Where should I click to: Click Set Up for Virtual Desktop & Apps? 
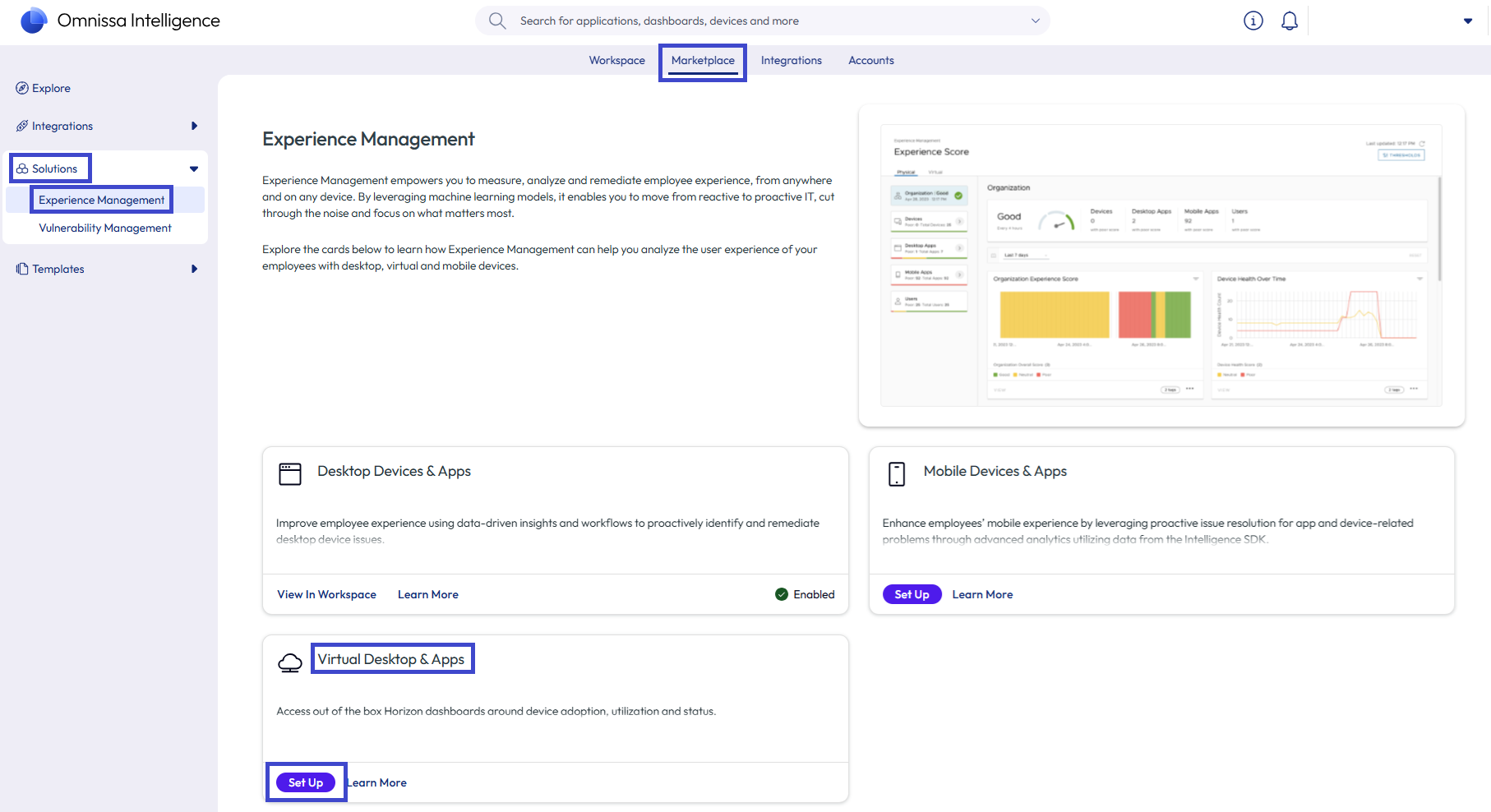click(306, 782)
